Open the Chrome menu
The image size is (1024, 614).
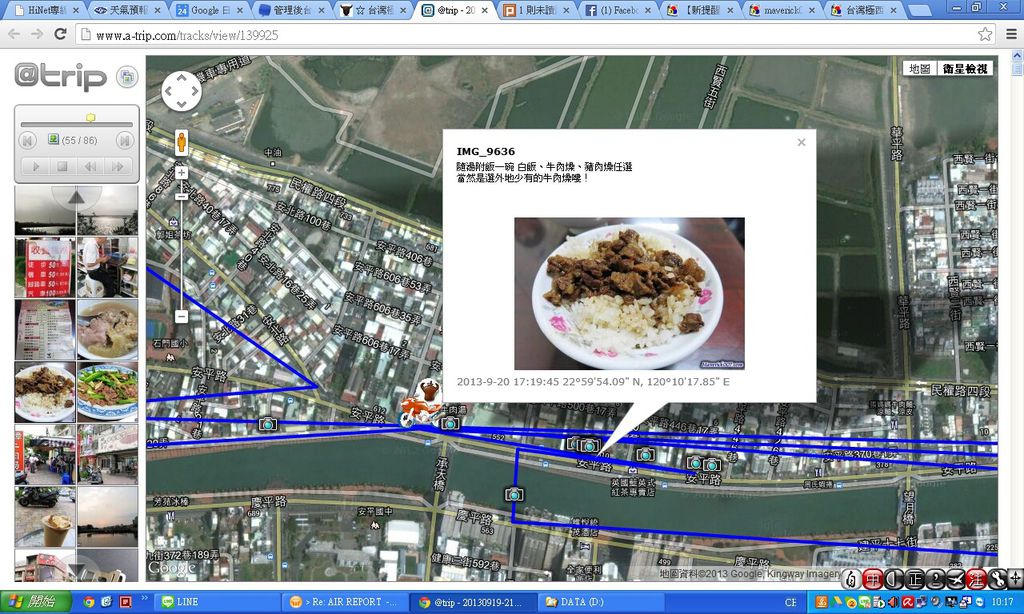1011,35
